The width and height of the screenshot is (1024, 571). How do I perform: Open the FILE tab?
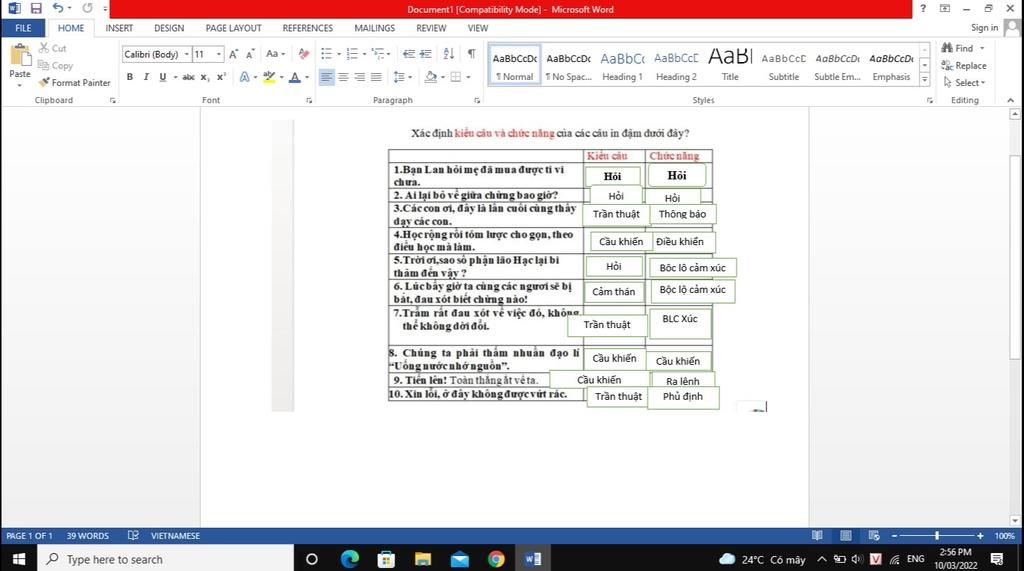[x=23, y=28]
